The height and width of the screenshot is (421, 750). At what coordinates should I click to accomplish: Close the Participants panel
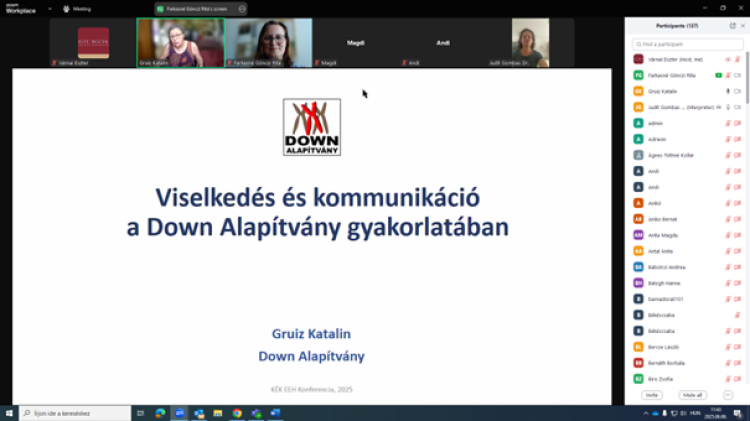click(x=742, y=26)
